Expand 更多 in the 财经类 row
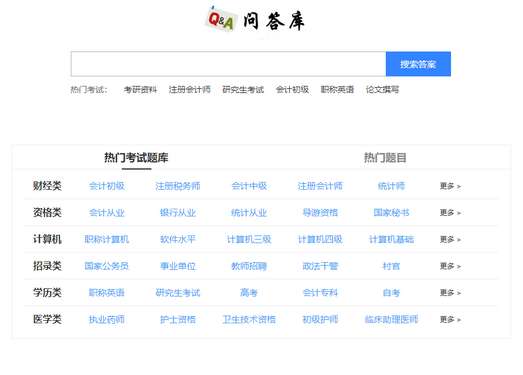Screen dimensions: 523x375 [450, 186]
